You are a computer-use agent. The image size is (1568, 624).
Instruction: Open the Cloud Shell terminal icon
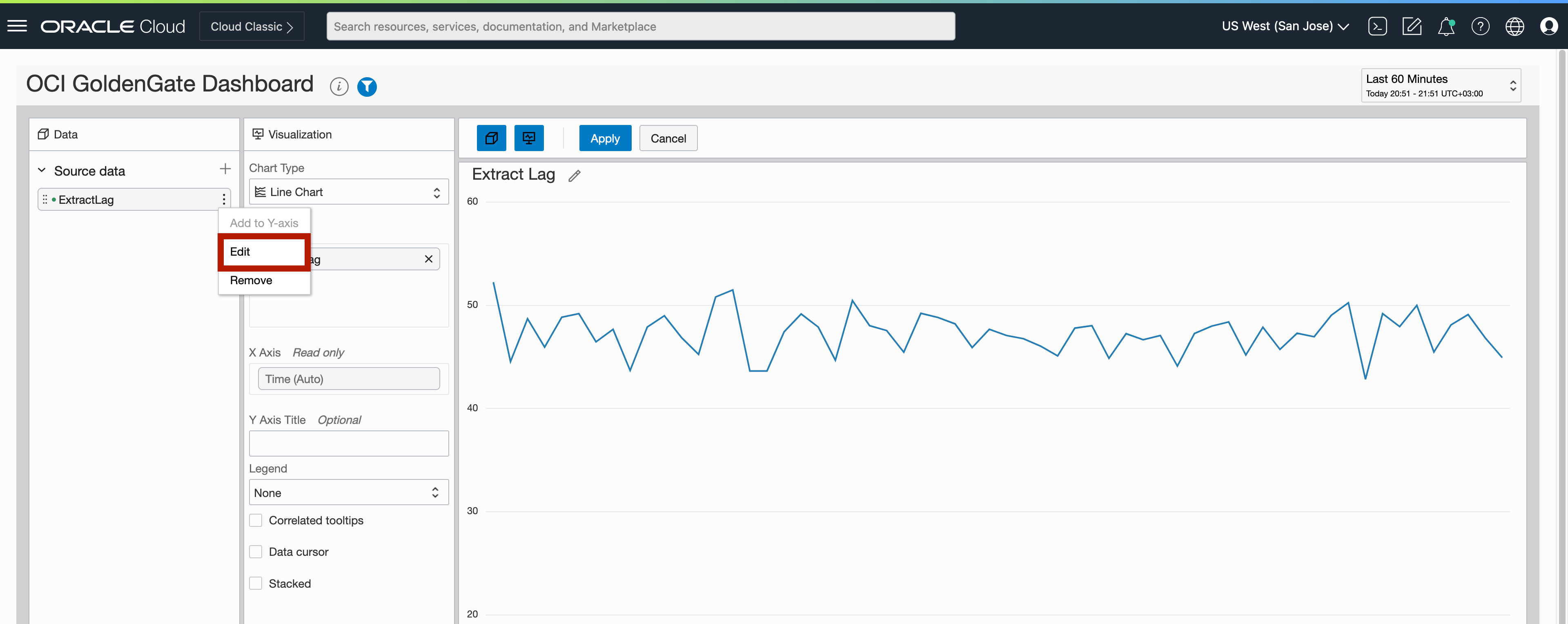(x=1378, y=26)
